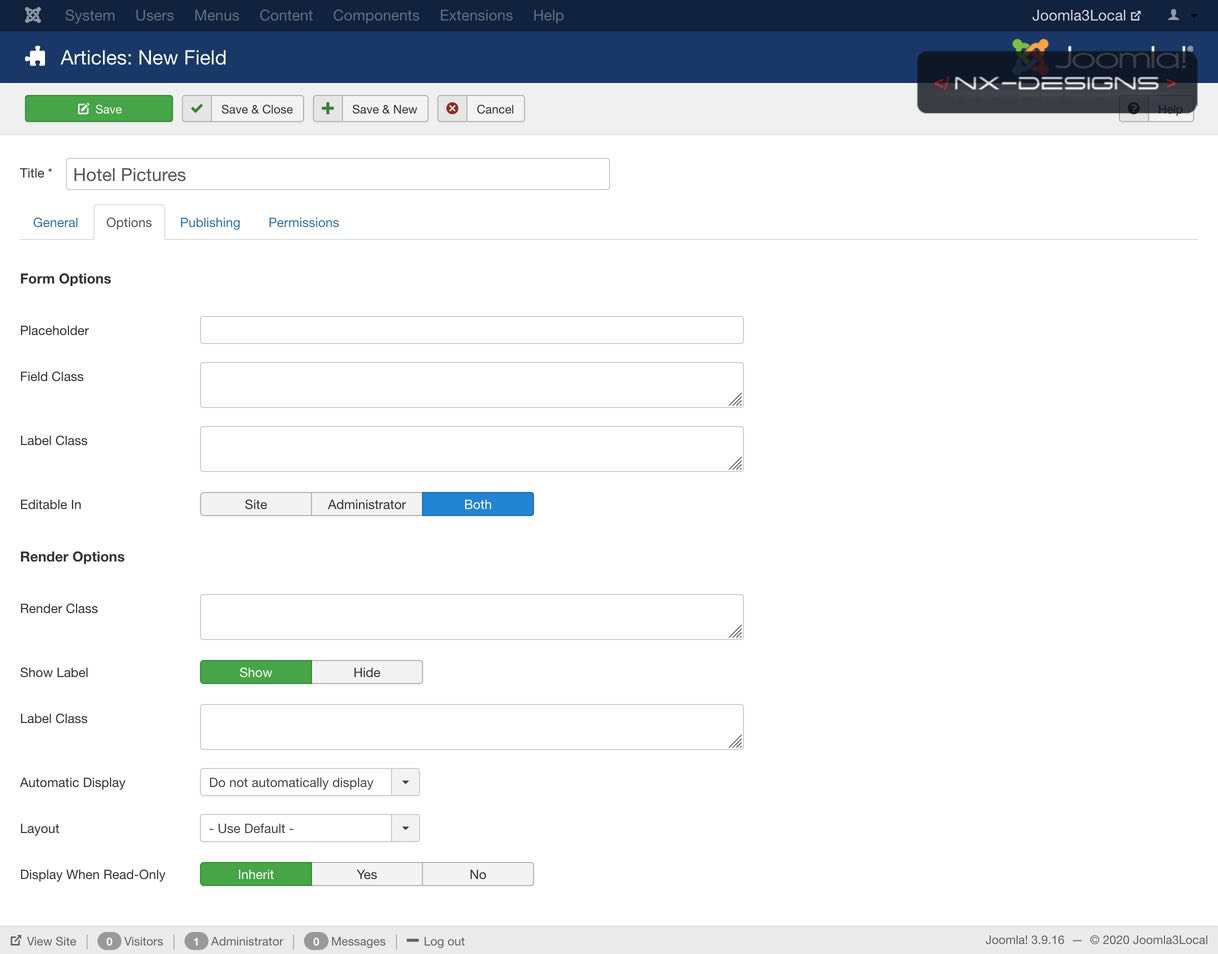Click the Automatic Display label
Viewport: 1218px width, 954px height.
73,782
